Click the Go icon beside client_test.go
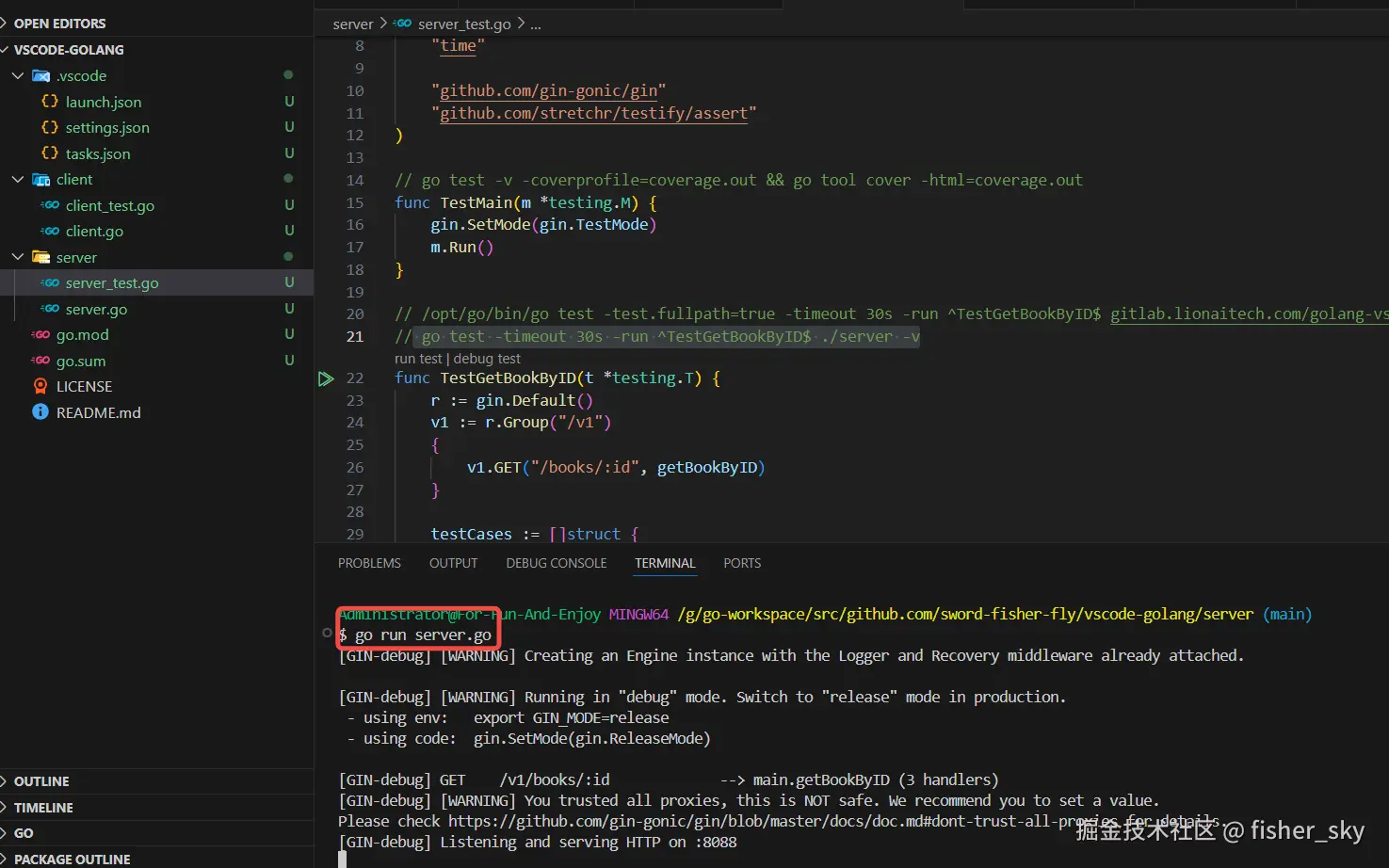The height and width of the screenshot is (868, 1389). coord(50,204)
